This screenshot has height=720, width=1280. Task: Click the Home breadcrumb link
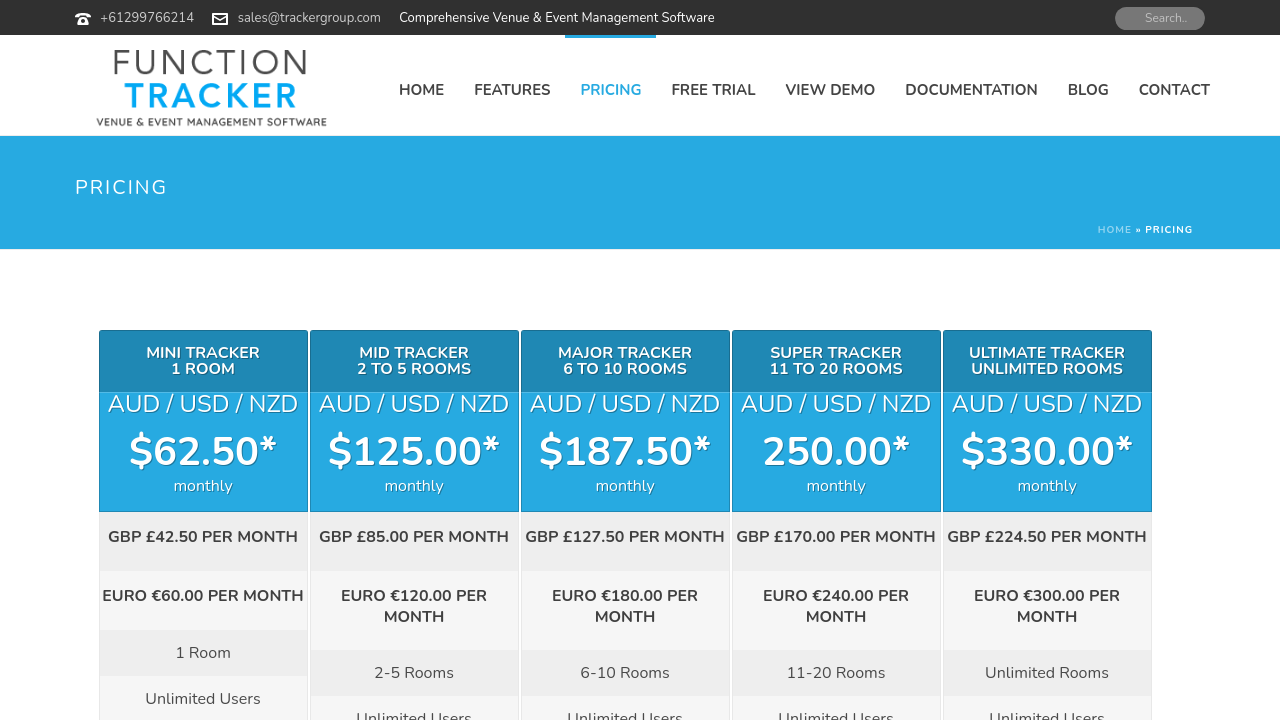click(x=1114, y=230)
